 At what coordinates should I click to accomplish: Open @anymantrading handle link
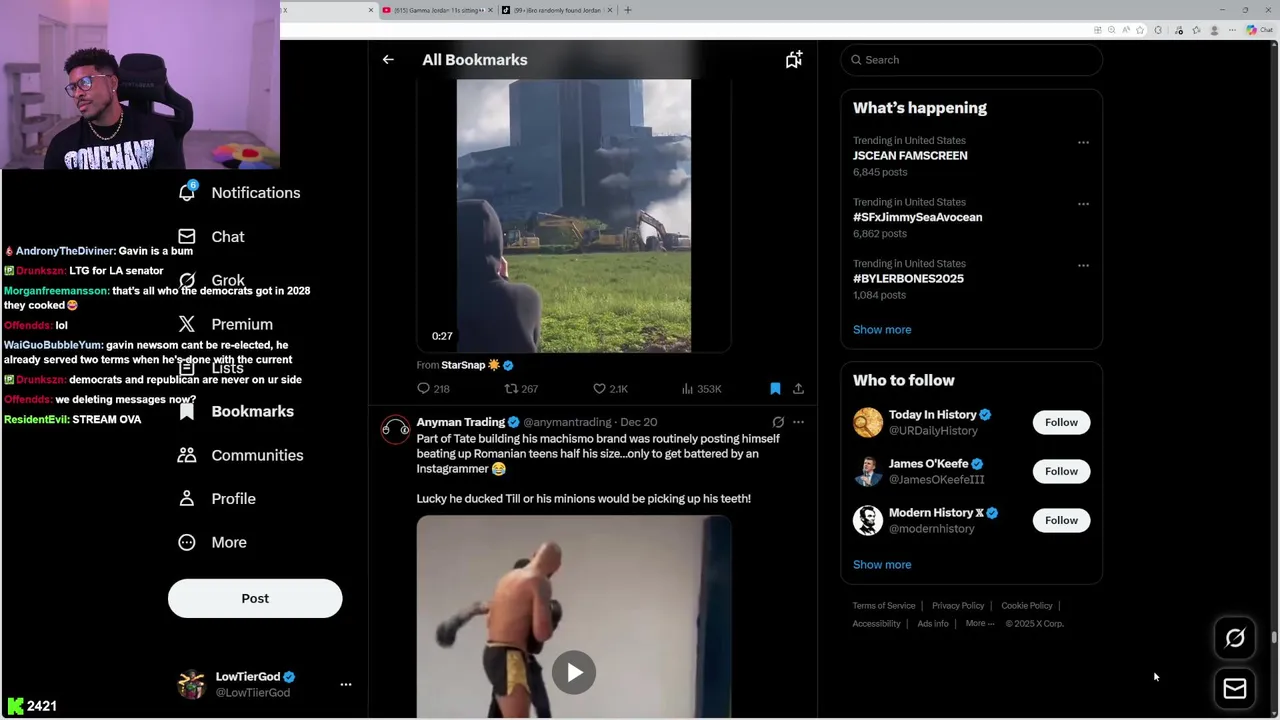(567, 423)
